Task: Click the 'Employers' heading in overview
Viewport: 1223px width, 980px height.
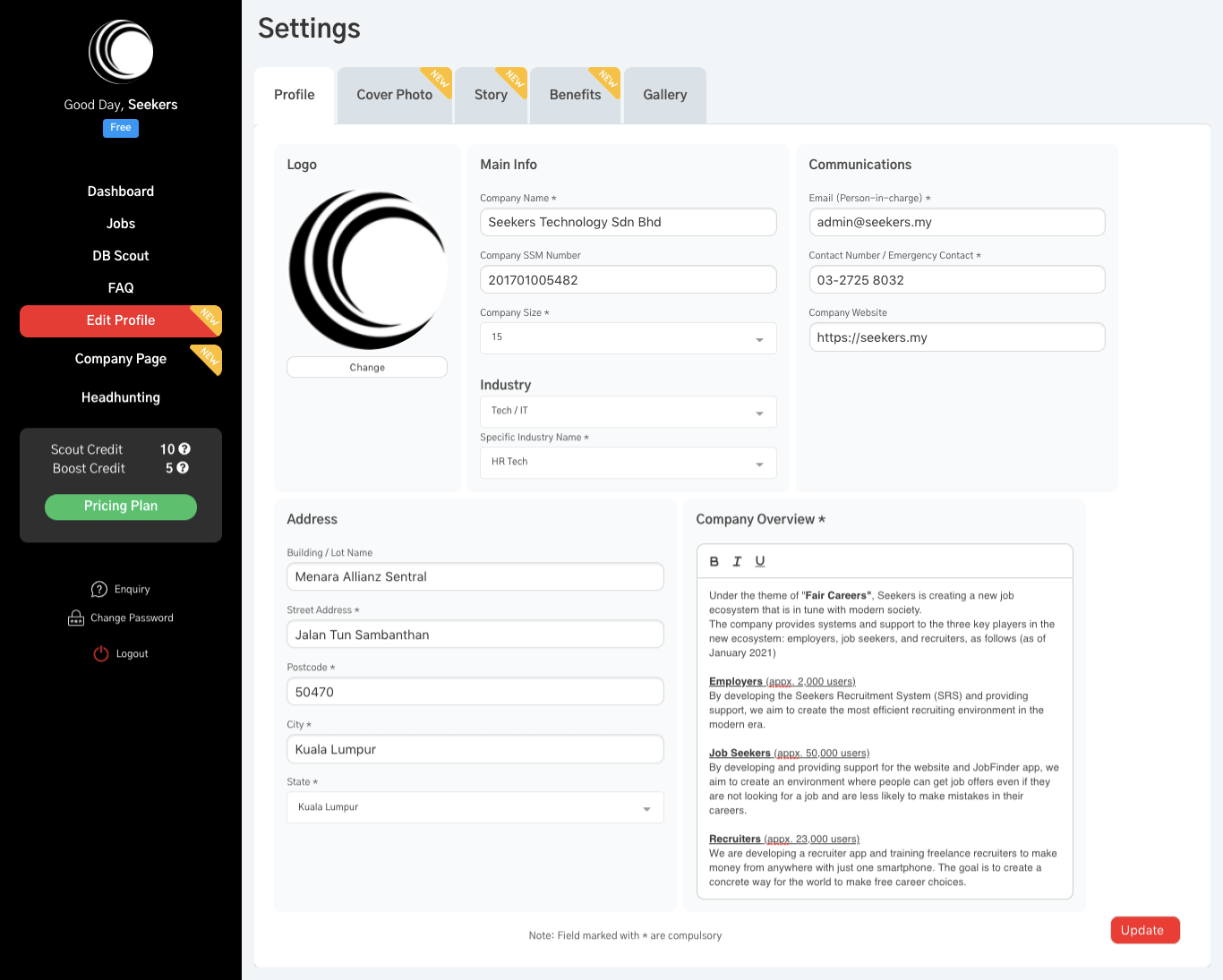Action: pyautogui.click(x=736, y=682)
